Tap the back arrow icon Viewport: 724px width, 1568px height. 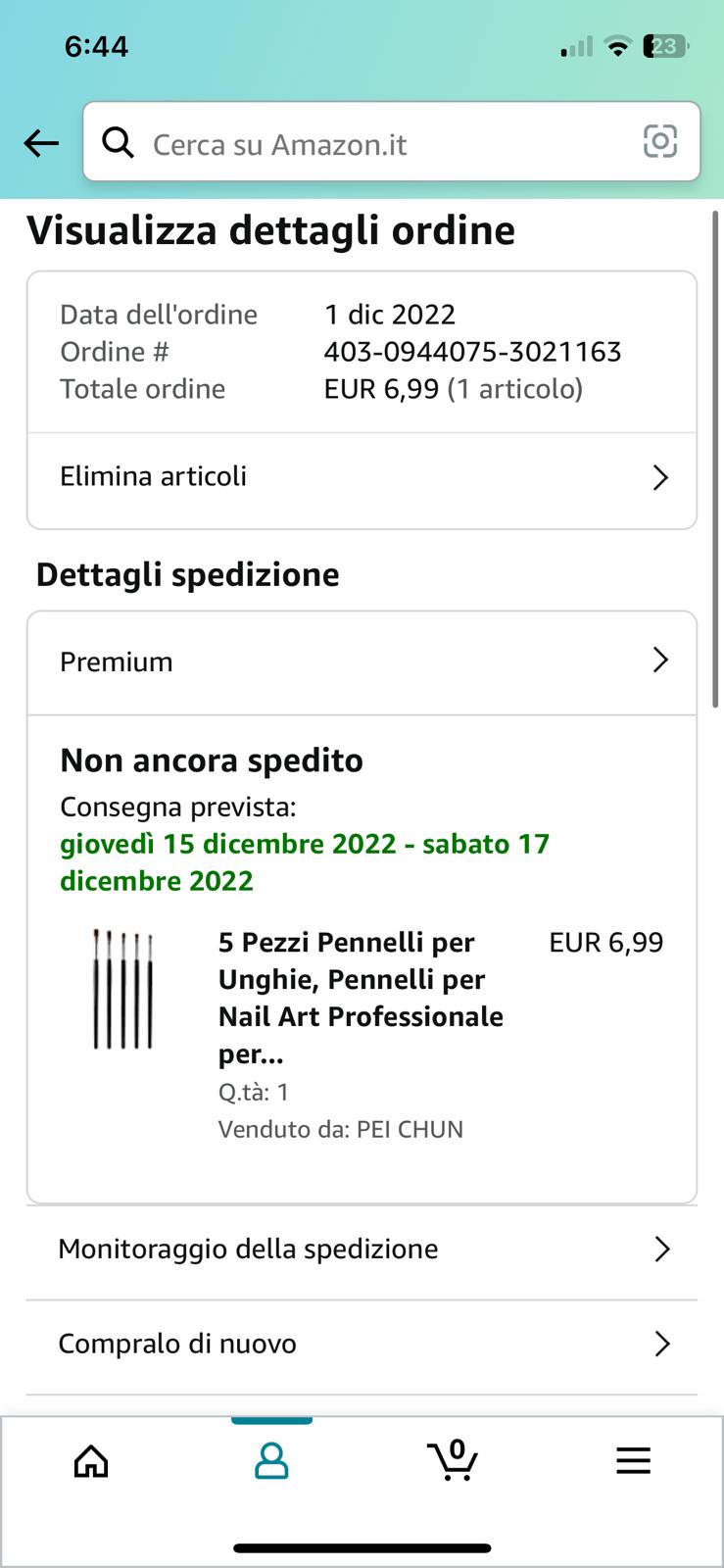pyautogui.click(x=41, y=143)
